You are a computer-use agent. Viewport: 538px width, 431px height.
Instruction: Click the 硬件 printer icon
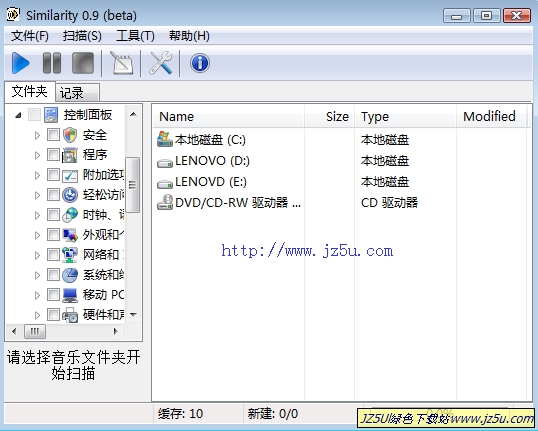tap(70, 315)
